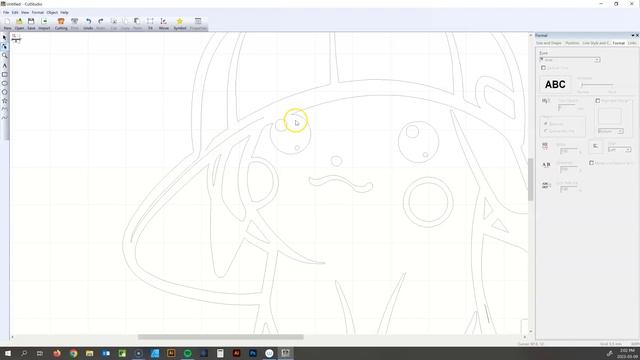640x360 pixels.
Task: Open the Help menu
Action: pos(64,12)
